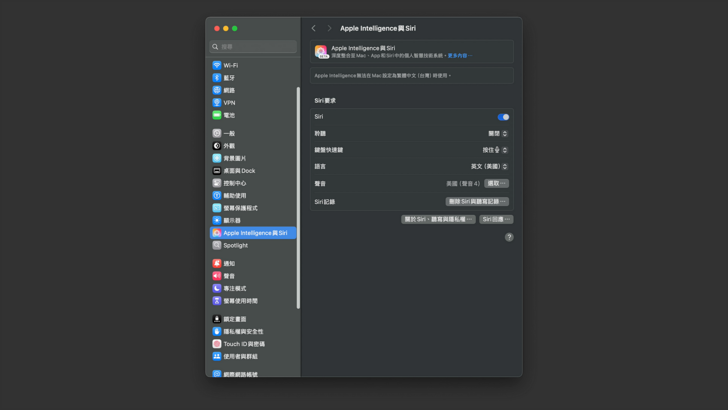The height and width of the screenshot is (410, 728).
Task: Open the 聆聽 popup menu
Action: pyautogui.click(x=498, y=134)
